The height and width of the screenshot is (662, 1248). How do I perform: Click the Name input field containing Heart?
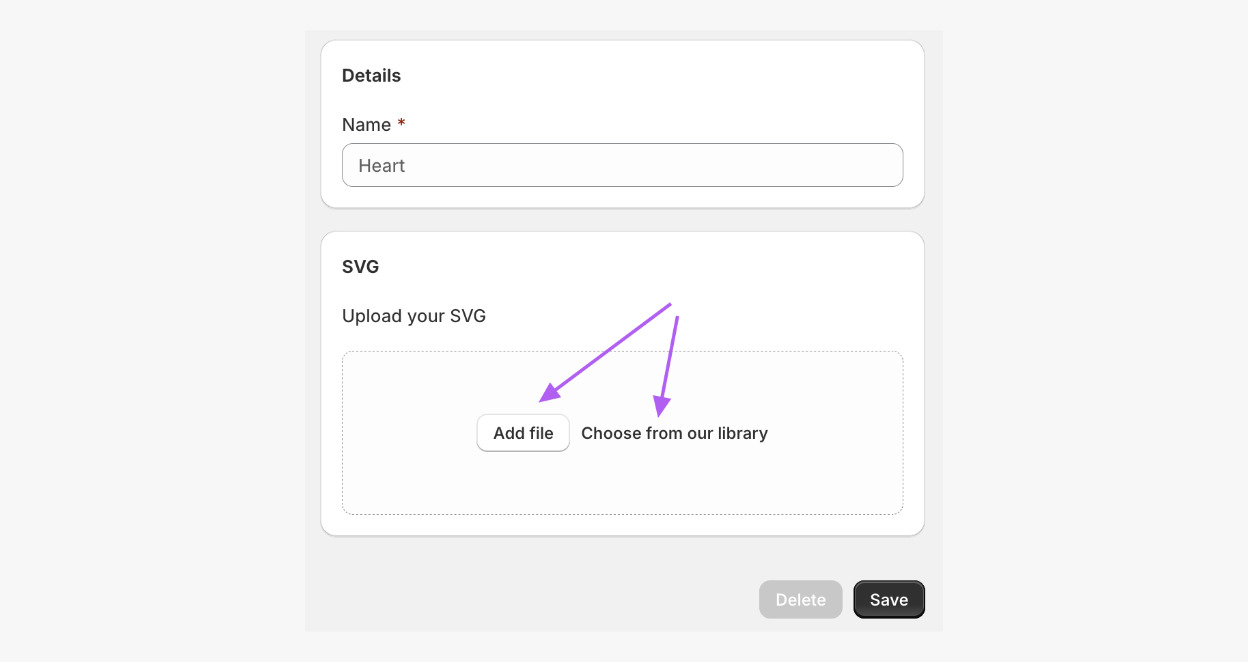coord(622,165)
